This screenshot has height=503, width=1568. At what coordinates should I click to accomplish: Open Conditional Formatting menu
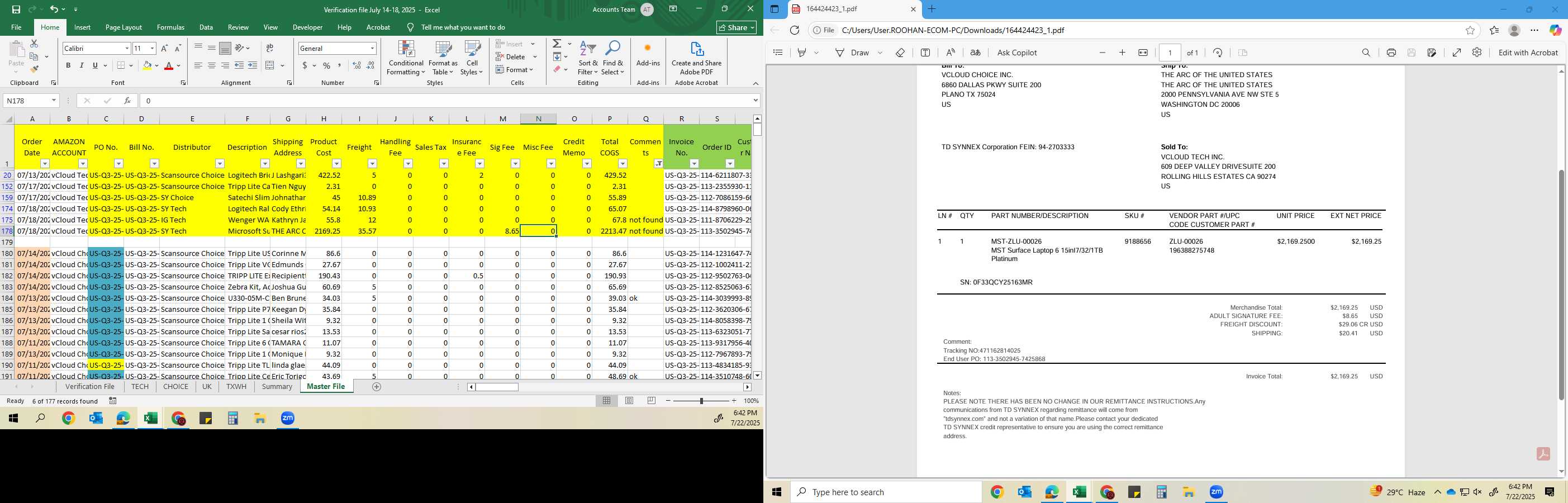pyautogui.click(x=406, y=58)
